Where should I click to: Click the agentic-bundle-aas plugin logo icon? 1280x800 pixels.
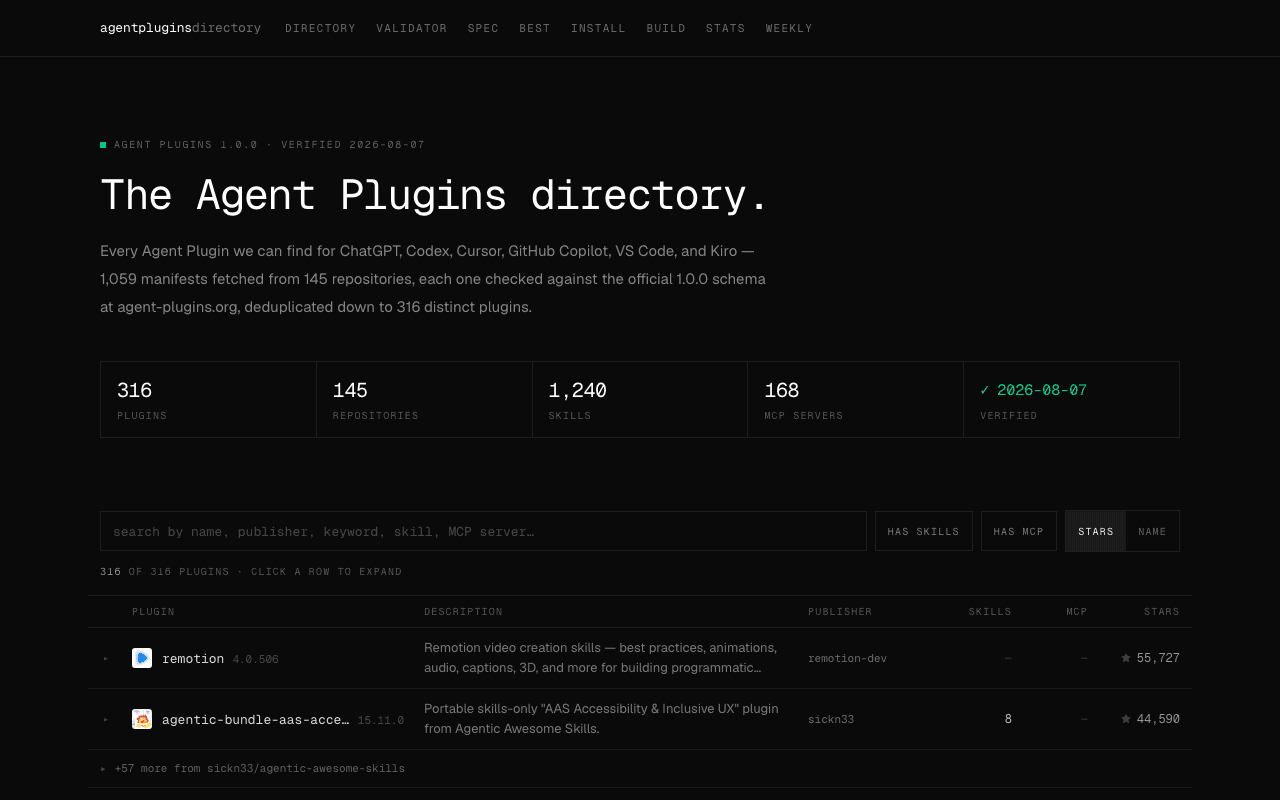(x=142, y=719)
